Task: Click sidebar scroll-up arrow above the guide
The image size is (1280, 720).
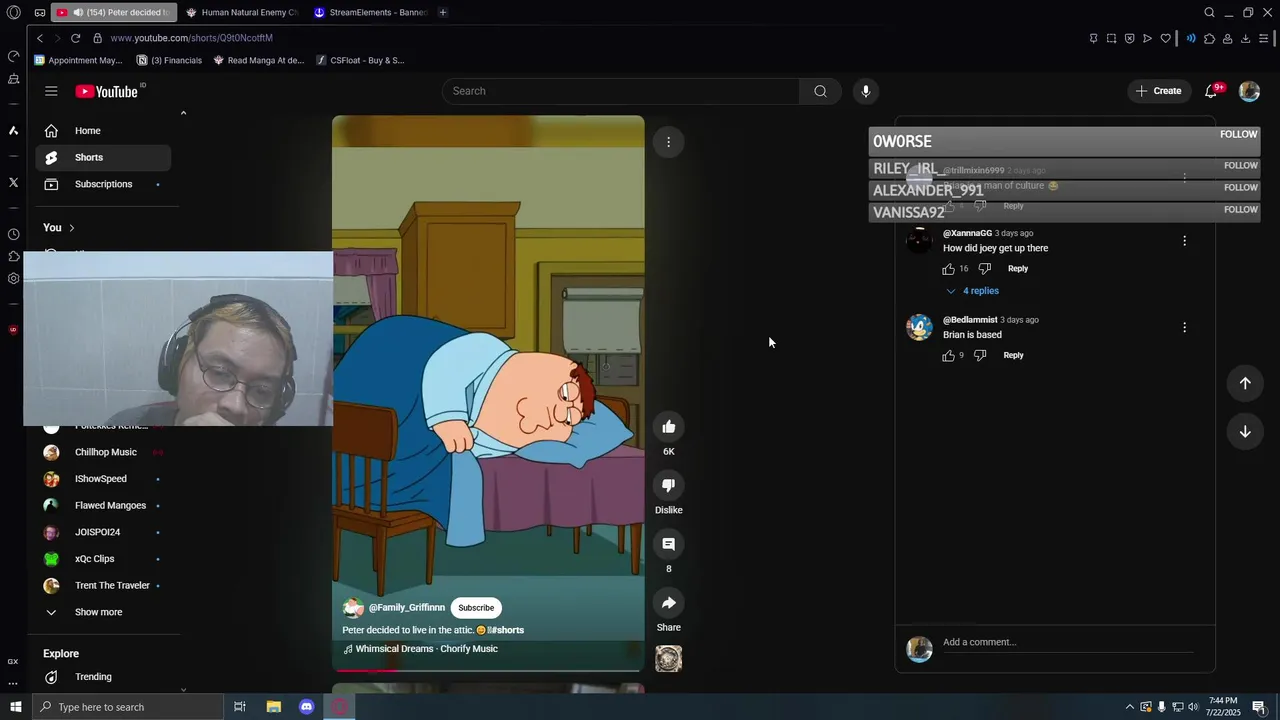Action: tap(183, 113)
